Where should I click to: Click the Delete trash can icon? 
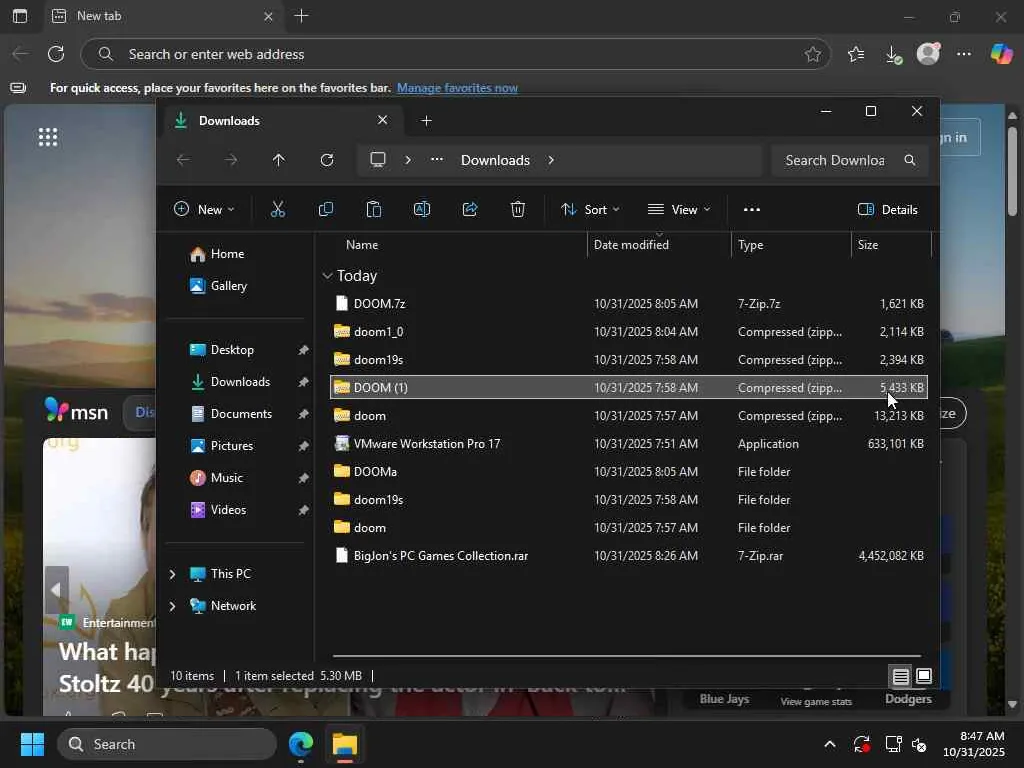click(517, 209)
